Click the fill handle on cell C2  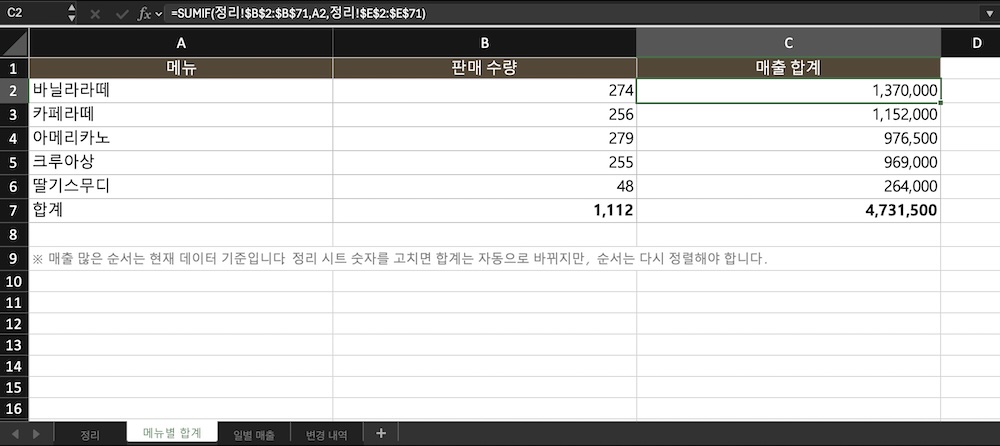(941, 102)
